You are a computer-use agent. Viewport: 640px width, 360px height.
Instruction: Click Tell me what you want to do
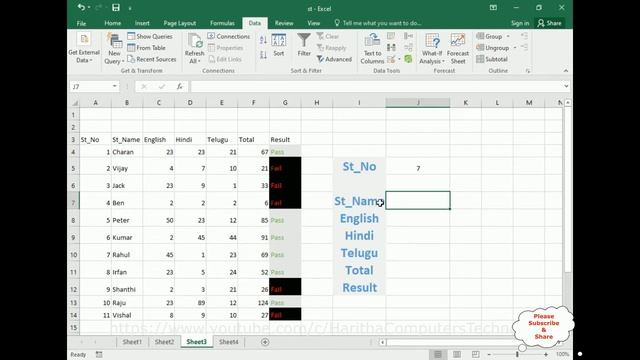pyautogui.click(x=378, y=23)
